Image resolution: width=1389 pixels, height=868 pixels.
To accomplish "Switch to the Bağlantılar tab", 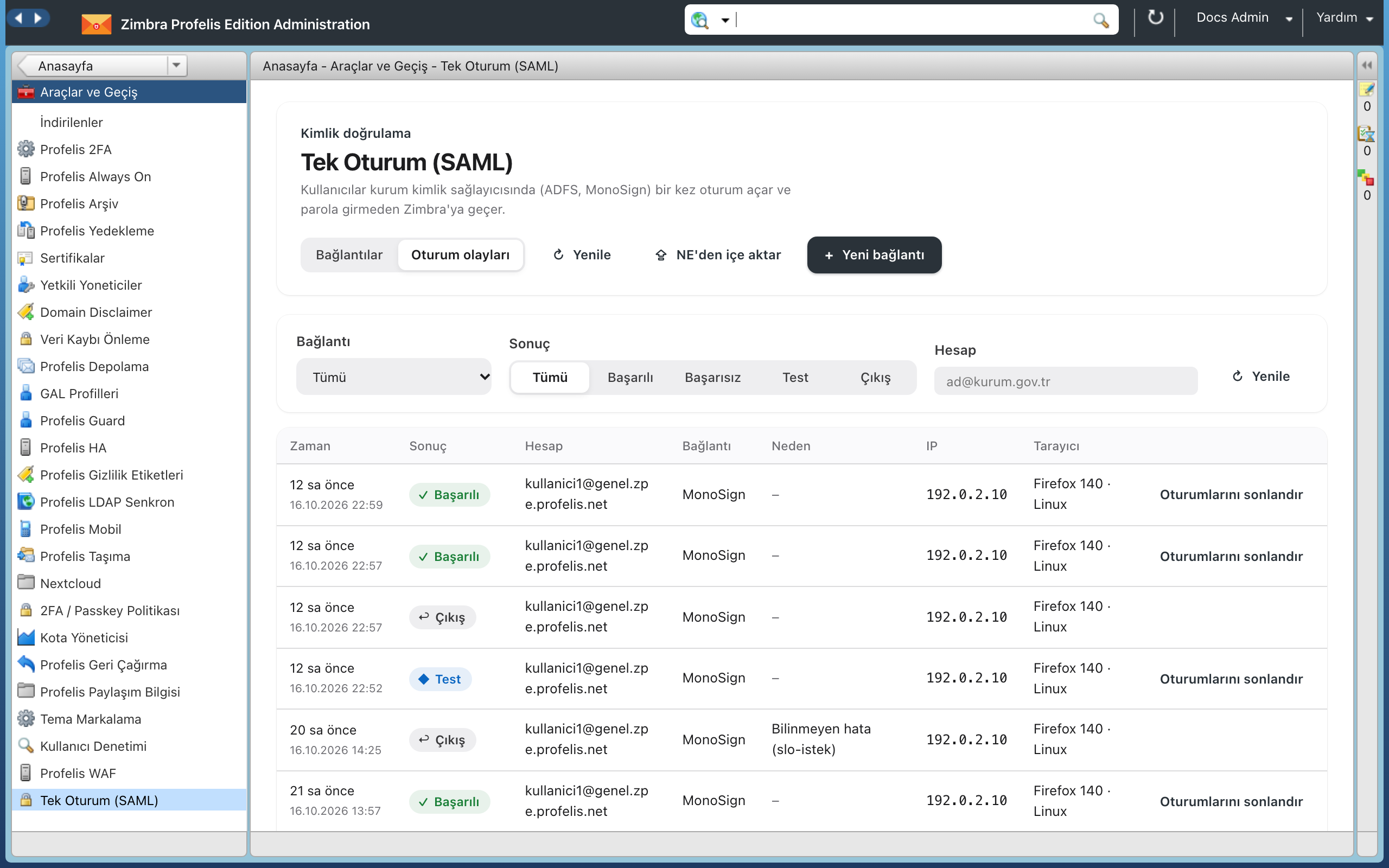I will [x=349, y=254].
